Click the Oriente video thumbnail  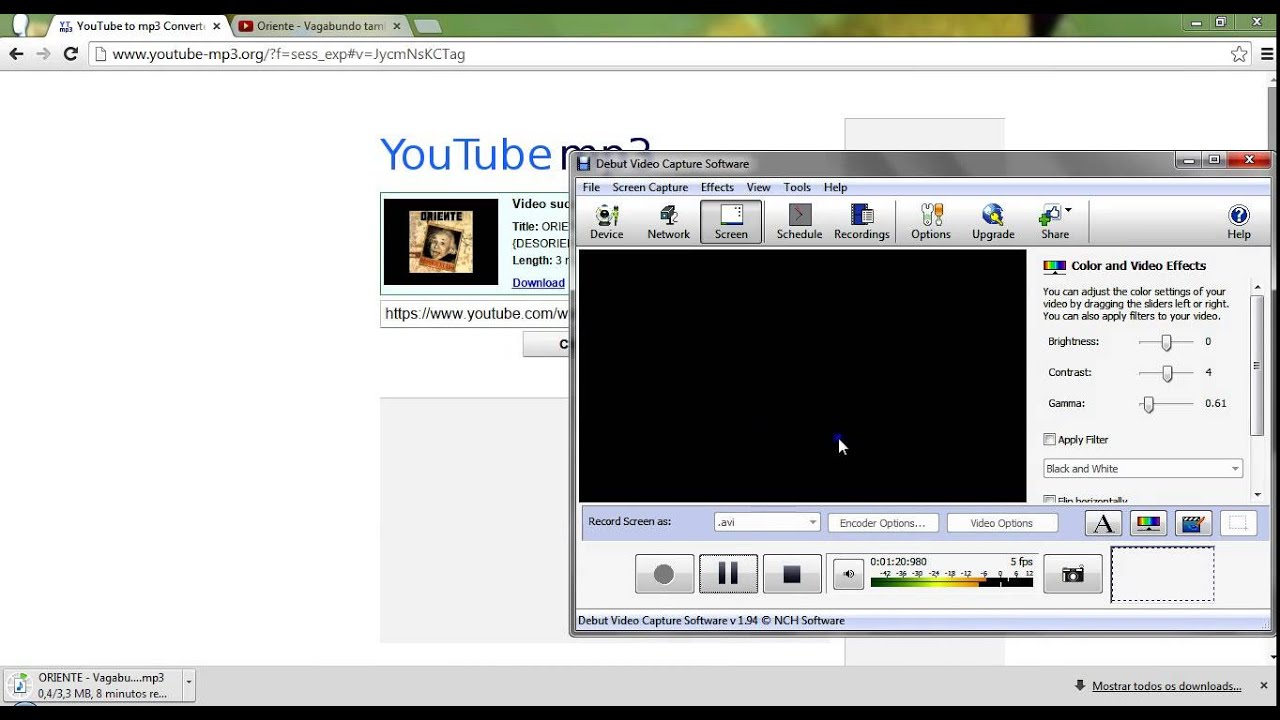441,241
